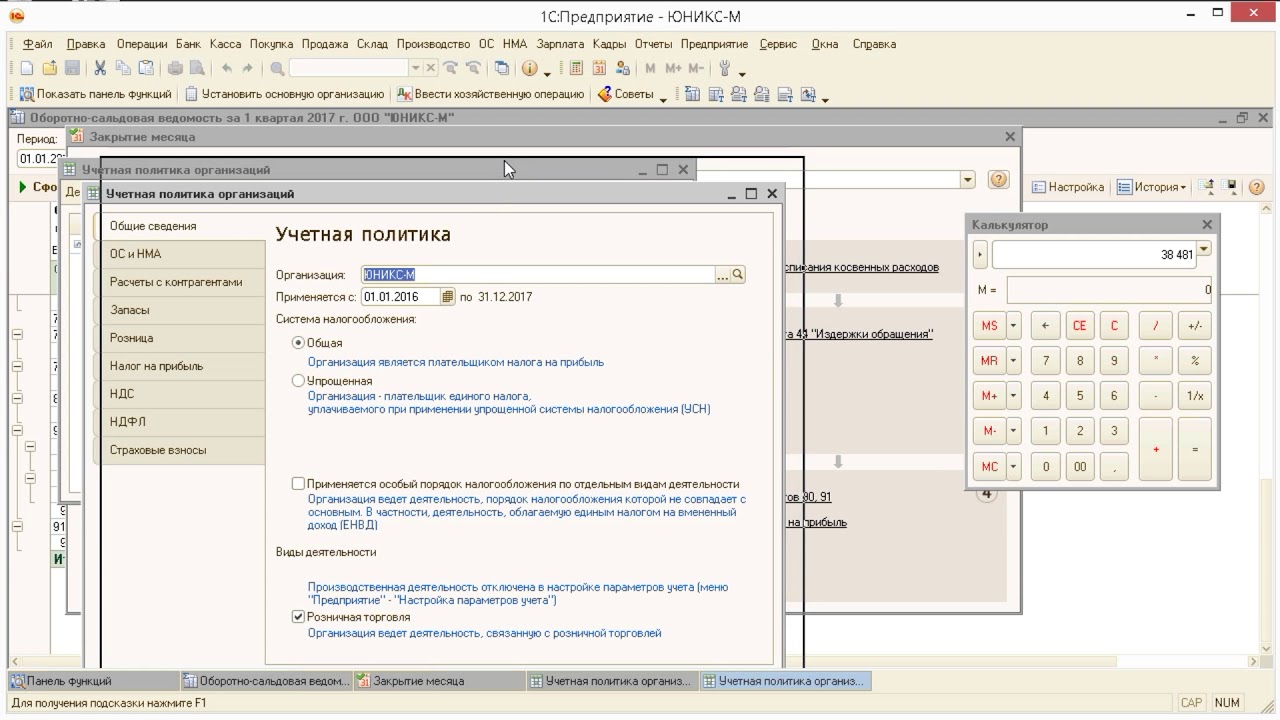
Task: Click the help question icon left of the Настройка button
Action: (x=997, y=180)
